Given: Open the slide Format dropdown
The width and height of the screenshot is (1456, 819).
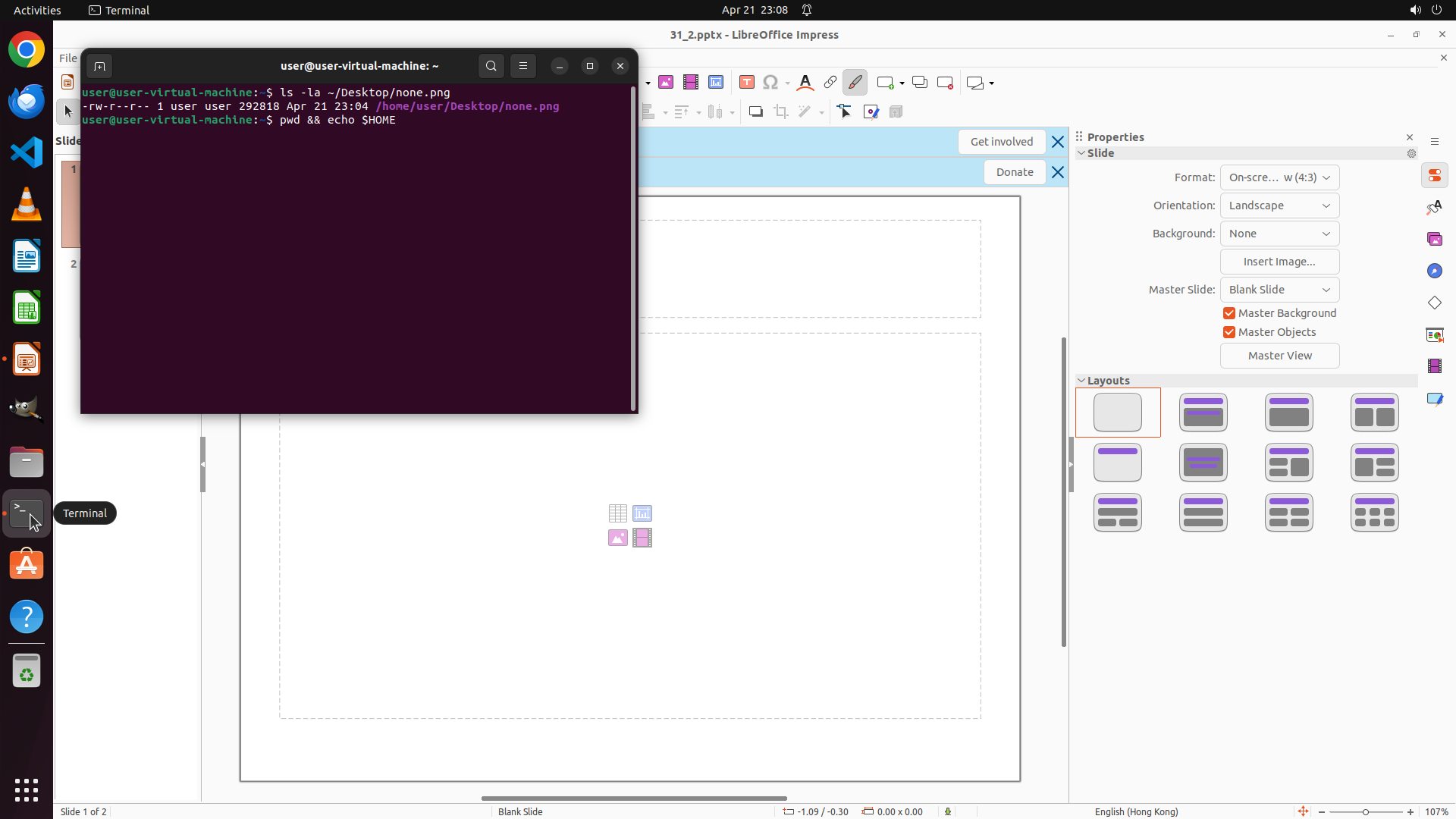Looking at the screenshot, I should tap(1279, 177).
